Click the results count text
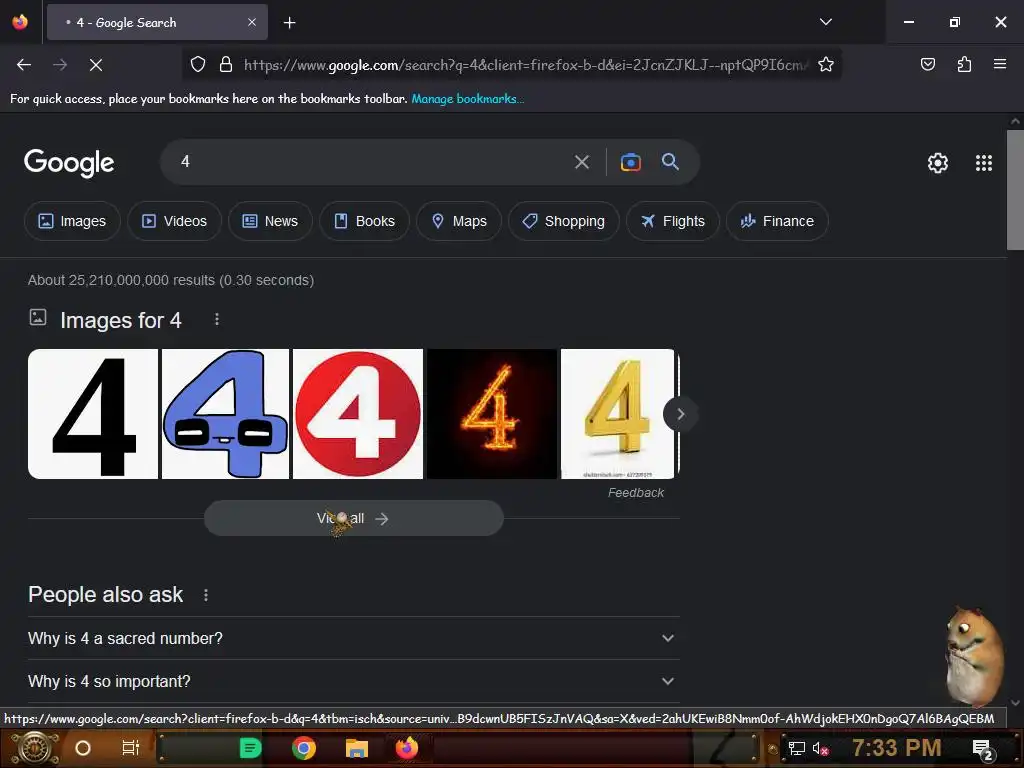This screenshot has width=1024, height=768. (x=171, y=280)
